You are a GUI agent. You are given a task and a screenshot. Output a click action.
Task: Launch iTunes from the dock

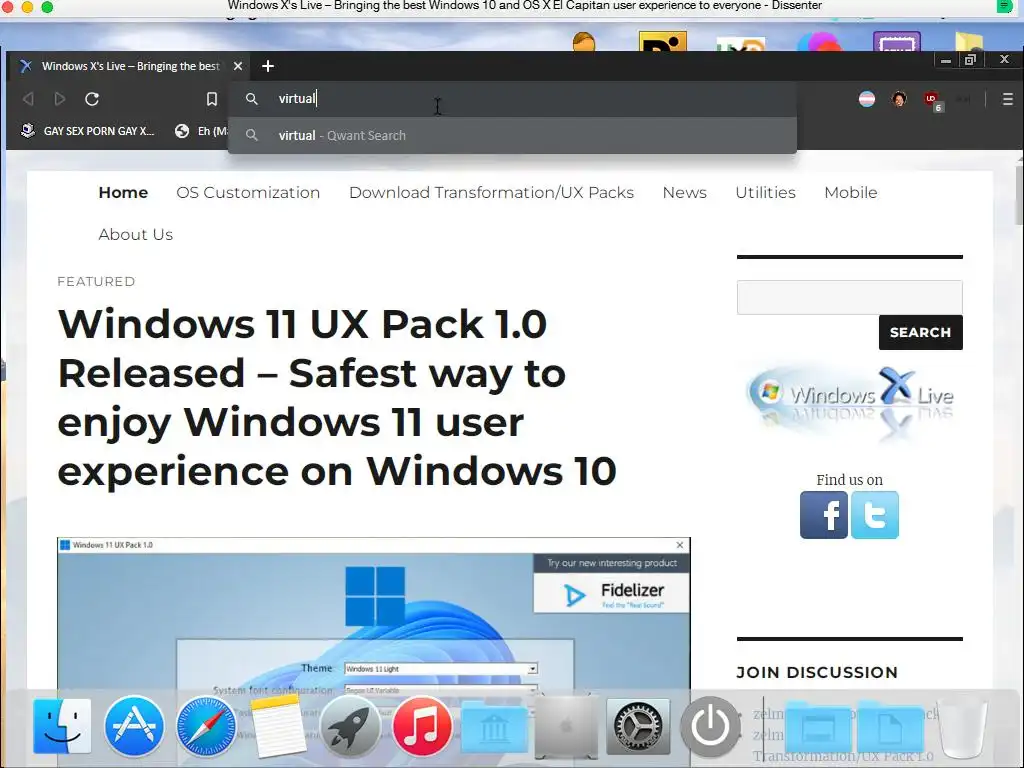(422, 726)
